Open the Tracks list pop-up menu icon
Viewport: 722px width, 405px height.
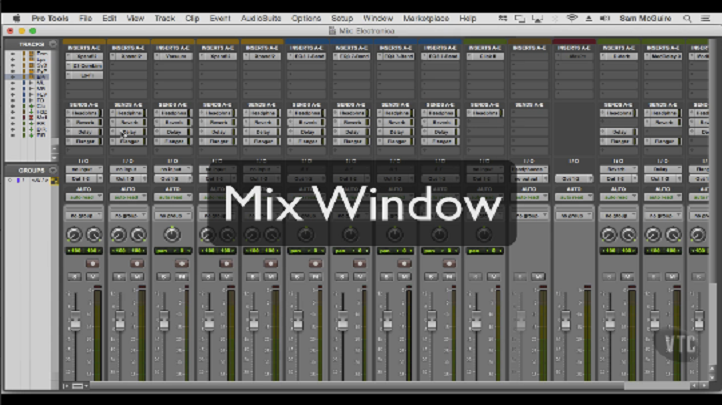pyautogui.click(x=53, y=44)
